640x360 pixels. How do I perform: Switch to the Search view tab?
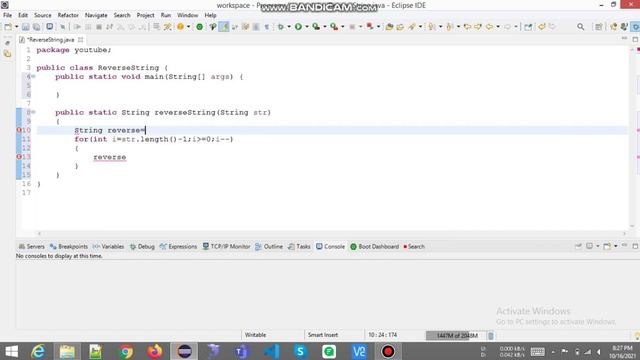coord(414,247)
